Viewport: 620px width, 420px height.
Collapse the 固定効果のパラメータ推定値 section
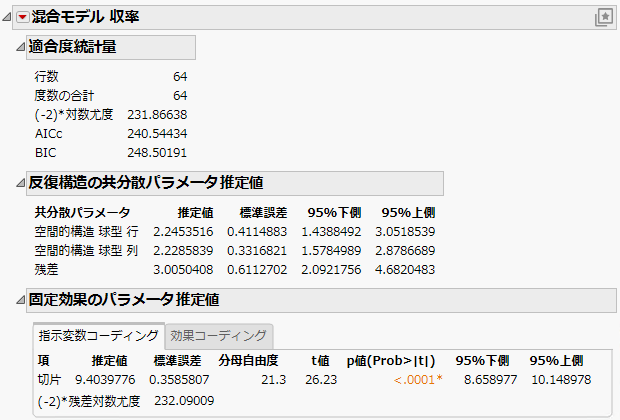click(21, 300)
